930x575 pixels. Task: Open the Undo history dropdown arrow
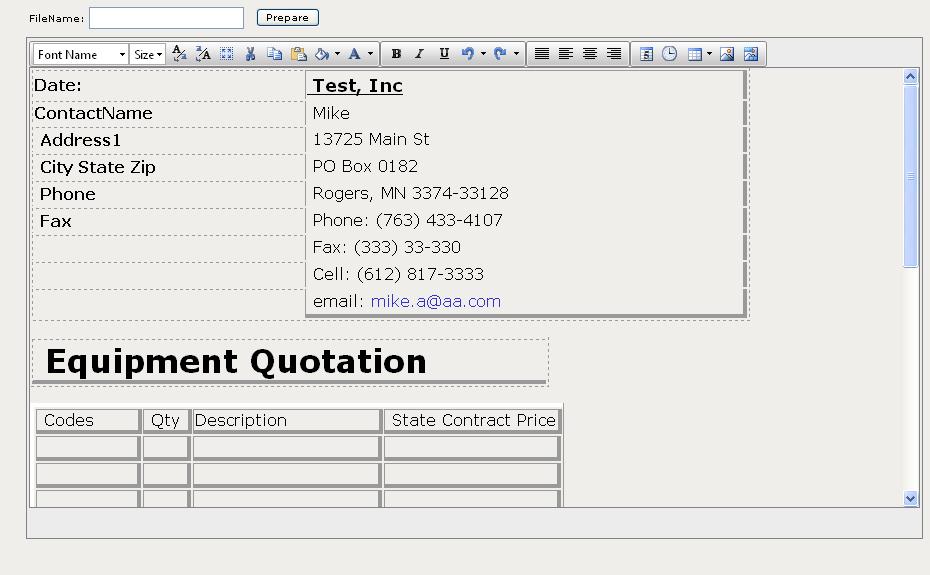coord(483,54)
